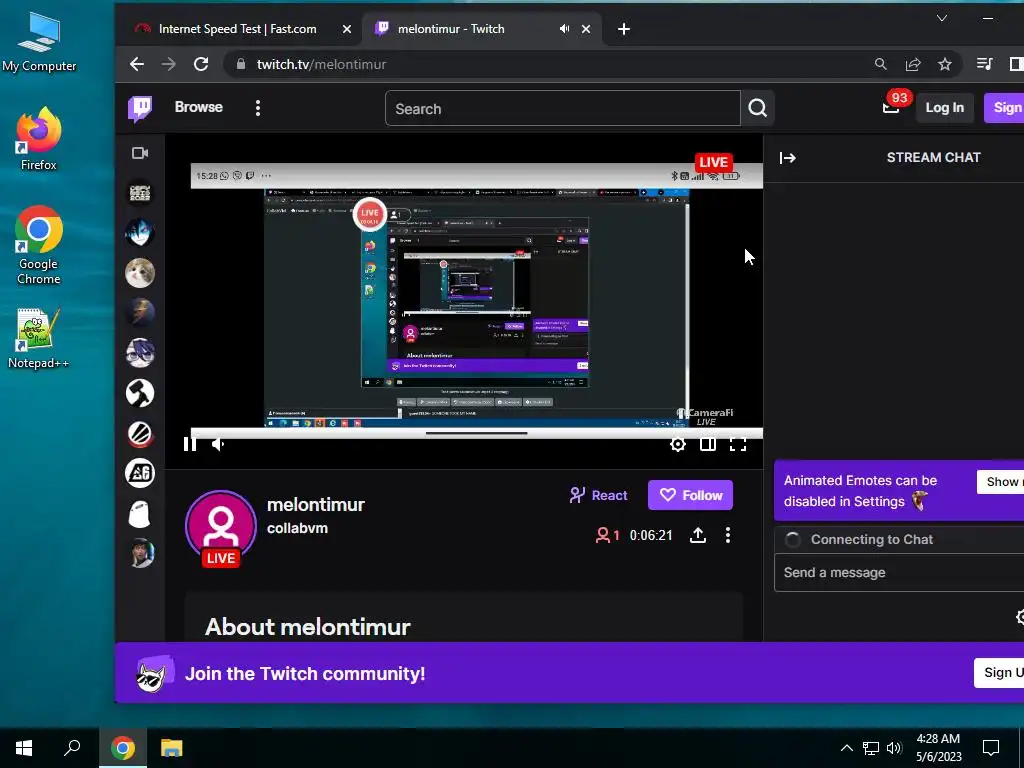Screen dimensions: 1024x768
Task: Open a new browser tab
Action: click(624, 29)
